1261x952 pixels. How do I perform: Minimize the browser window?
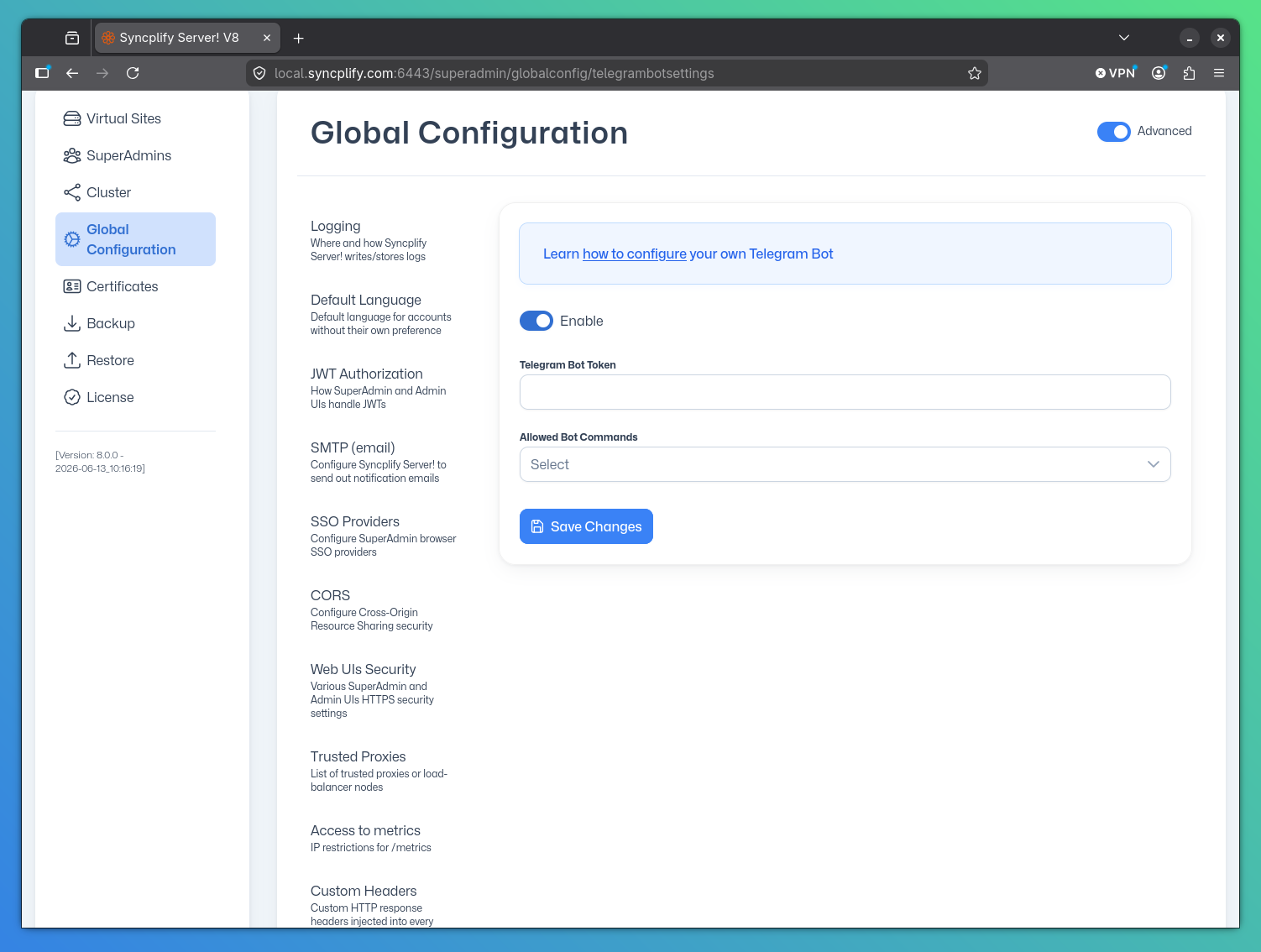[x=1190, y=38]
